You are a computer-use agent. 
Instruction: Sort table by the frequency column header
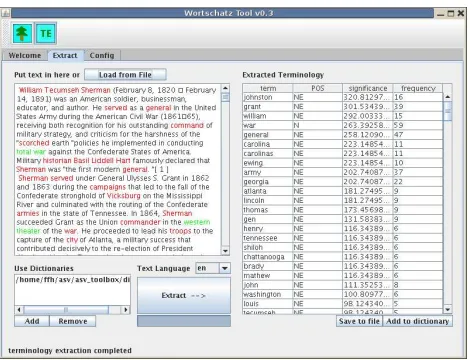pyautogui.click(x=418, y=88)
